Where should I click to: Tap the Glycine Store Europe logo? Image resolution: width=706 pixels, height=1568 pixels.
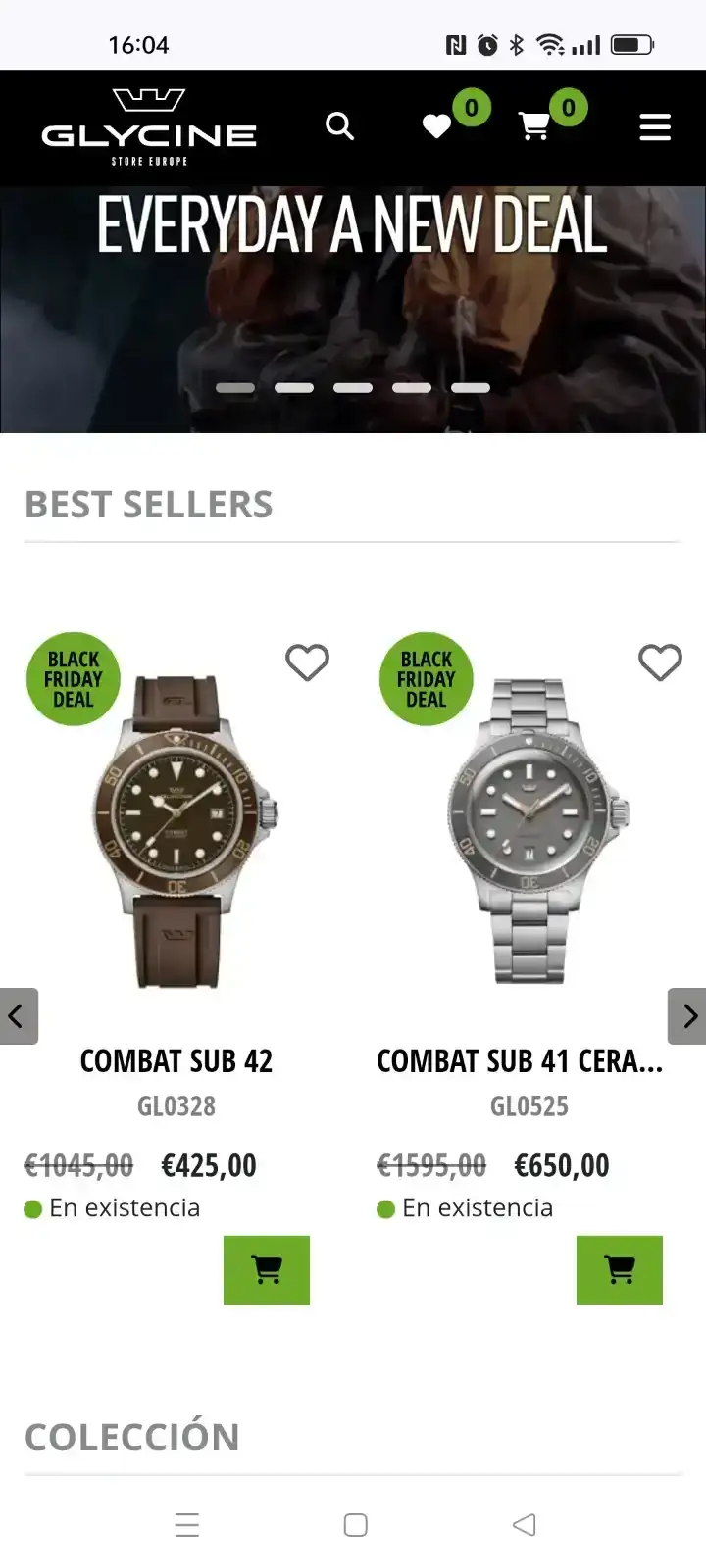pyautogui.click(x=149, y=127)
